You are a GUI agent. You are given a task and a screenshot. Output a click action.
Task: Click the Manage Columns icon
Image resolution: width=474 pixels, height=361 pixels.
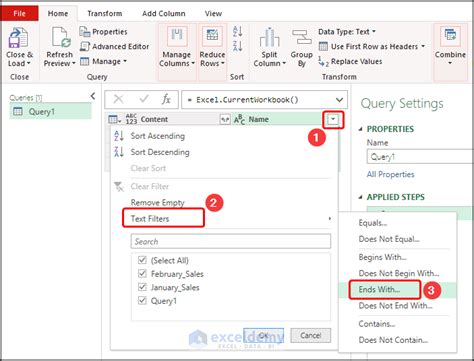click(177, 36)
